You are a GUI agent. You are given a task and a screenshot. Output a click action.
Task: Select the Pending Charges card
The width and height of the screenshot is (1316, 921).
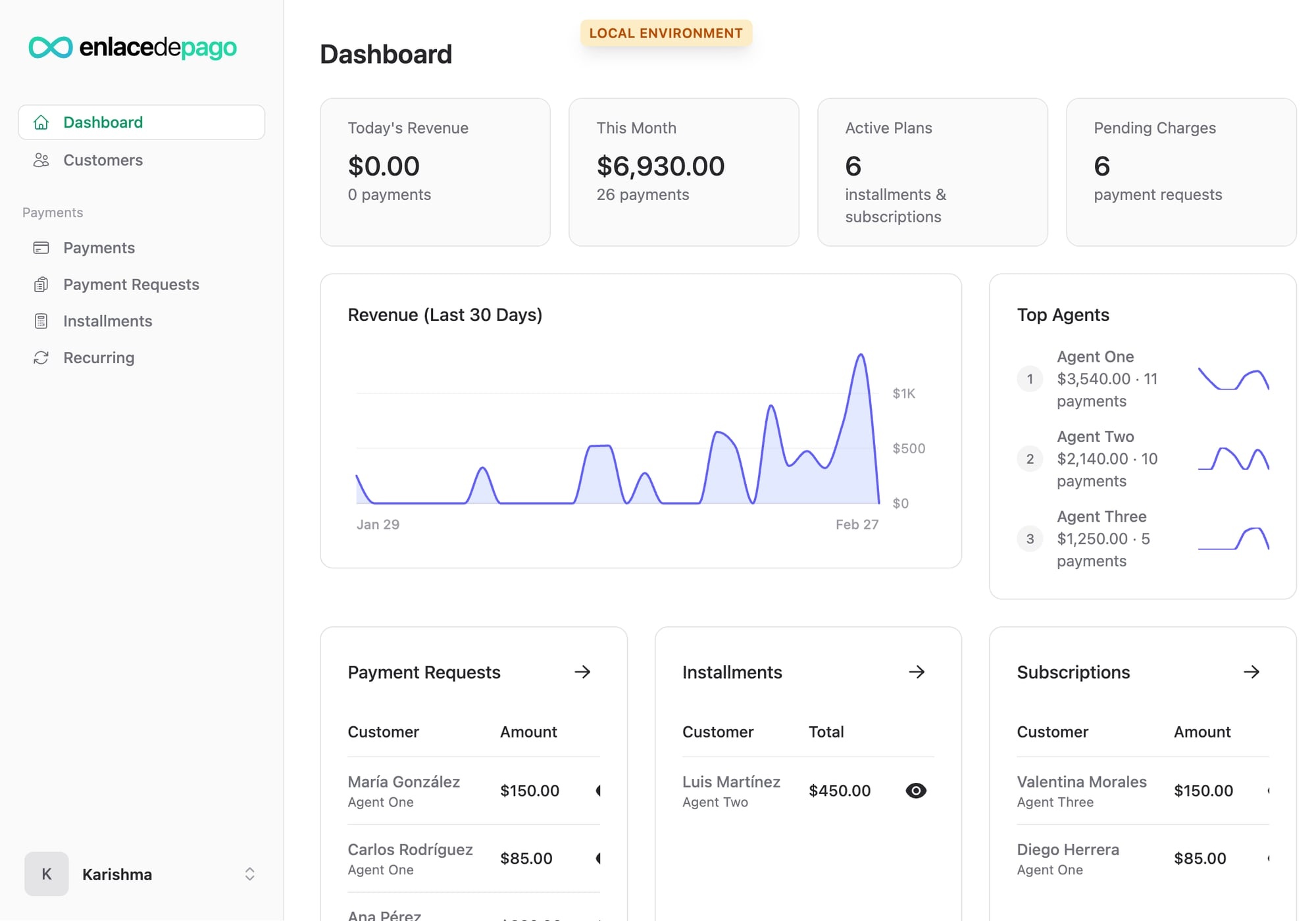click(1181, 172)
